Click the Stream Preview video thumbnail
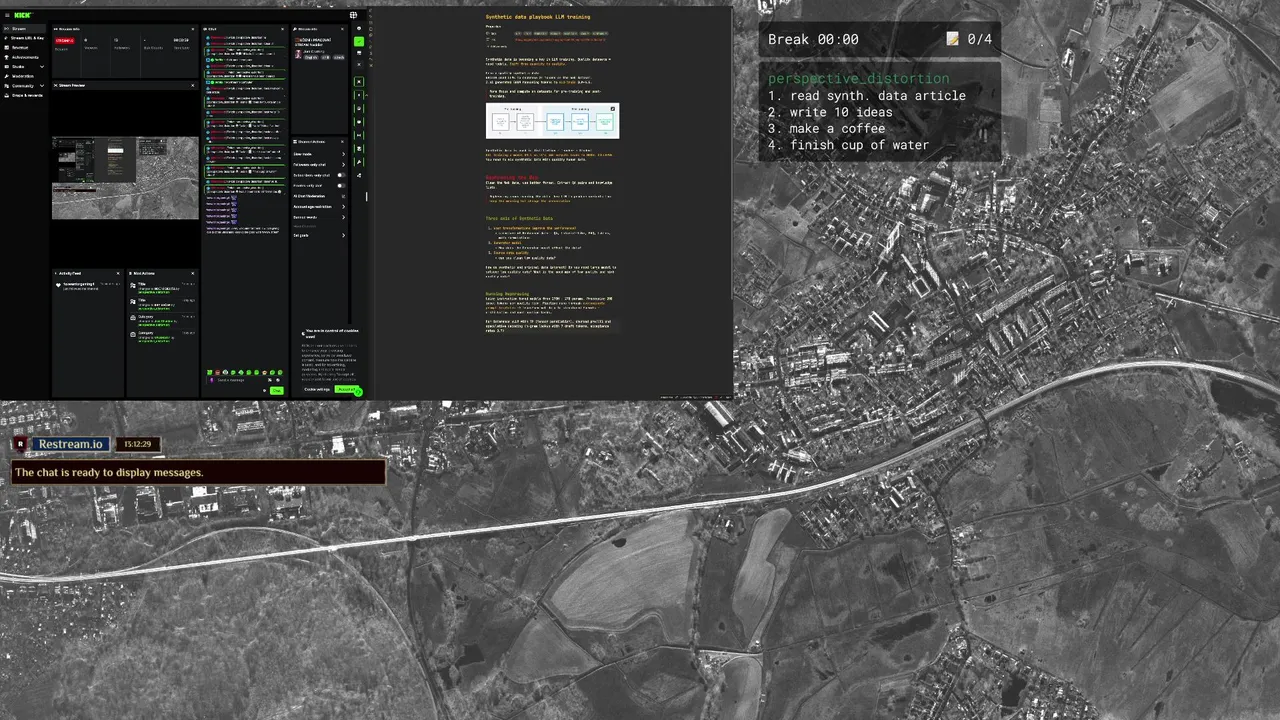The height and width of the screenshot is (720, 1280). [x=125, y=178]
